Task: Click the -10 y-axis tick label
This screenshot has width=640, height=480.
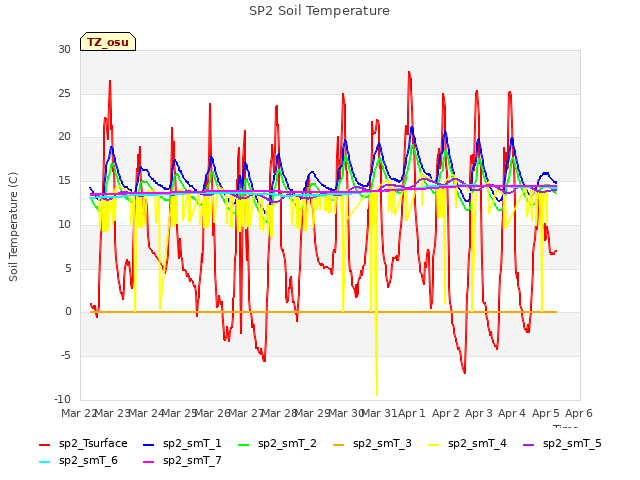Action: [62, 399]
